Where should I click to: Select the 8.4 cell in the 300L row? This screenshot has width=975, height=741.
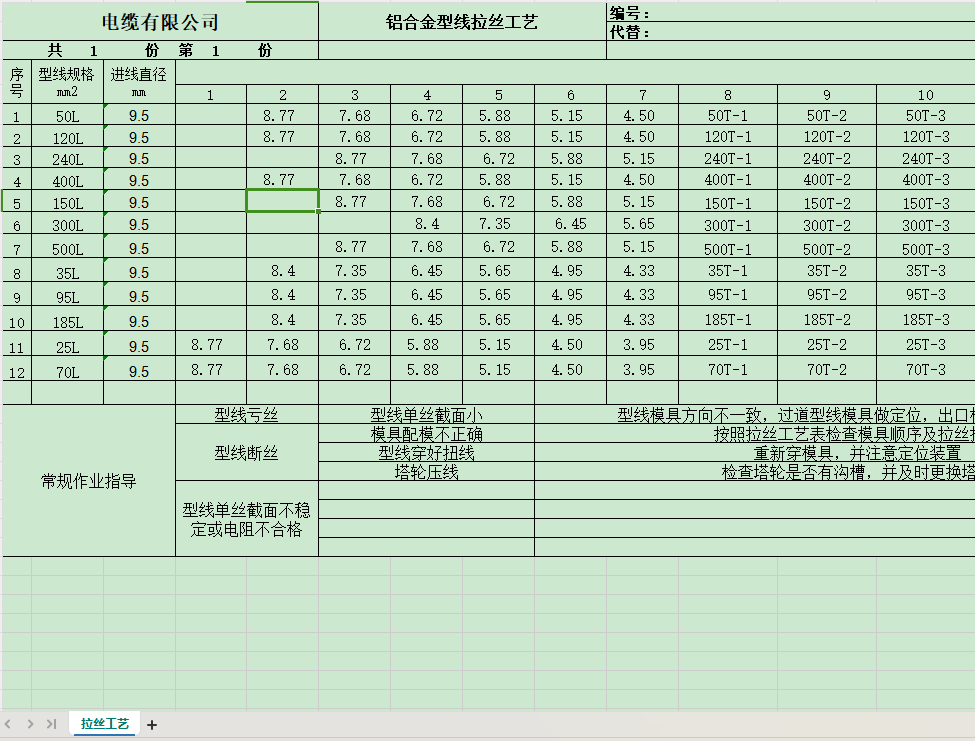(x=426, y=224)
